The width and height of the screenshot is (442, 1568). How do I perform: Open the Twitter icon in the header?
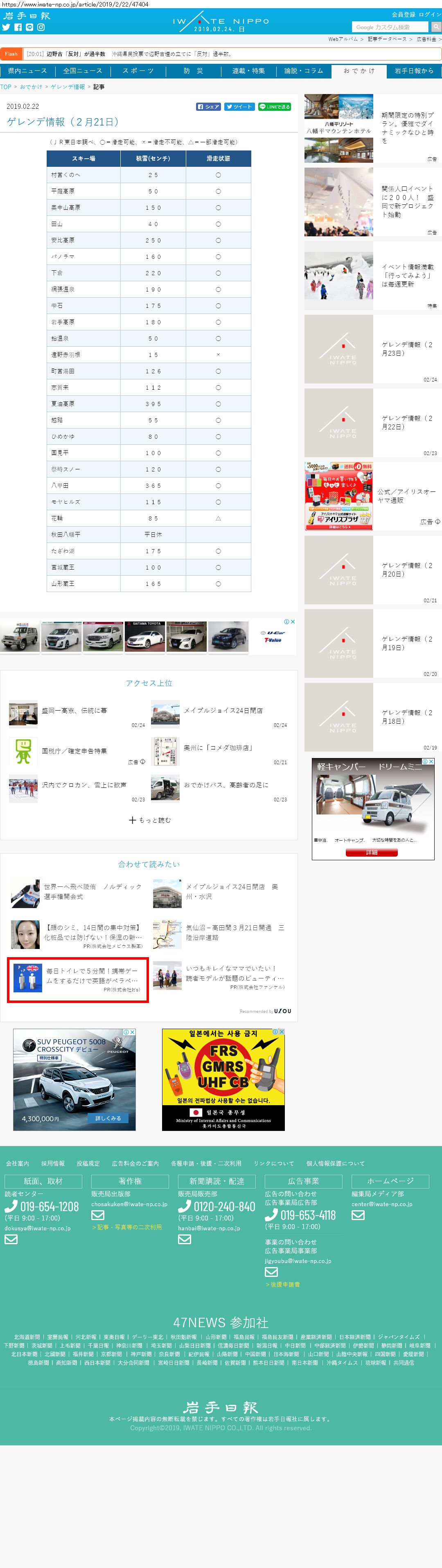coord(6,27)
